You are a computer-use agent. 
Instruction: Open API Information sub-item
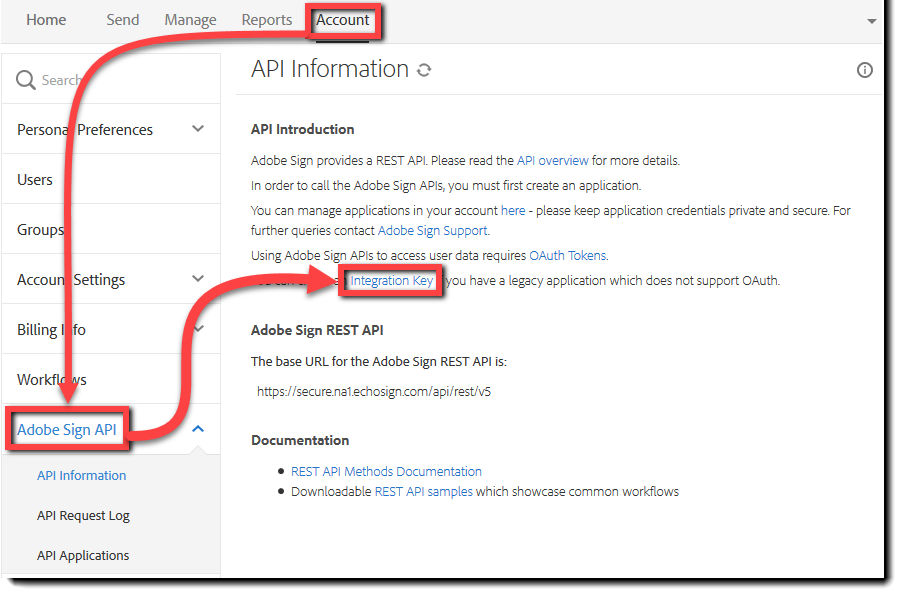click(x=82, y=476)
